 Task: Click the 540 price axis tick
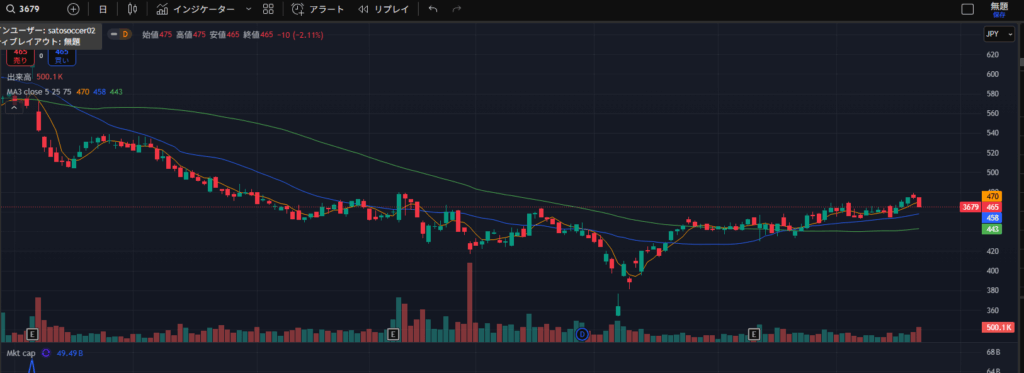[x=993, y=133]
